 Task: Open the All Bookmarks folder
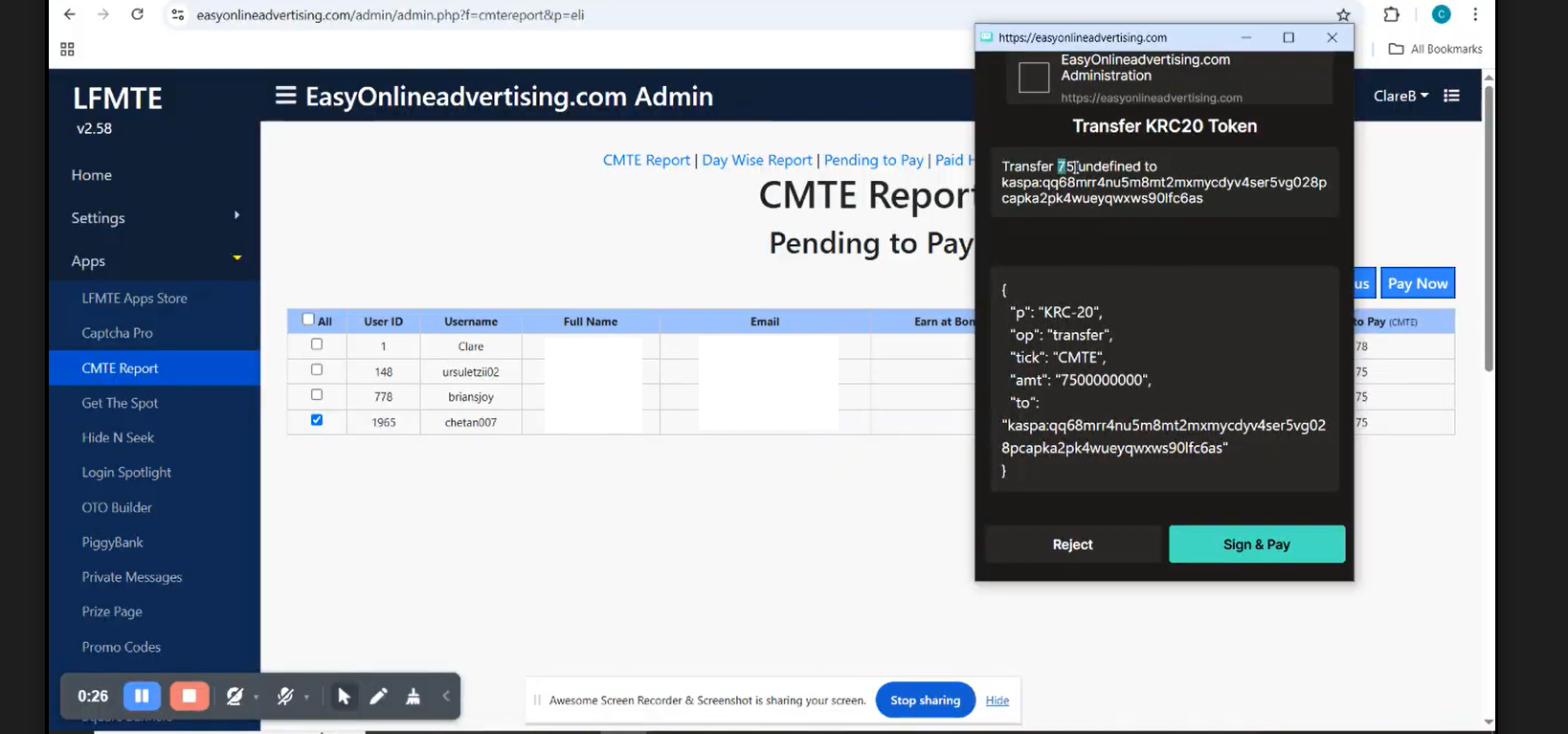1435,49
